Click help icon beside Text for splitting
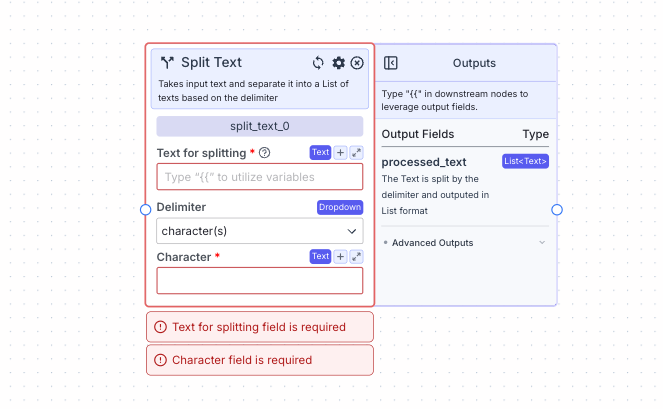 coord(264,153)
